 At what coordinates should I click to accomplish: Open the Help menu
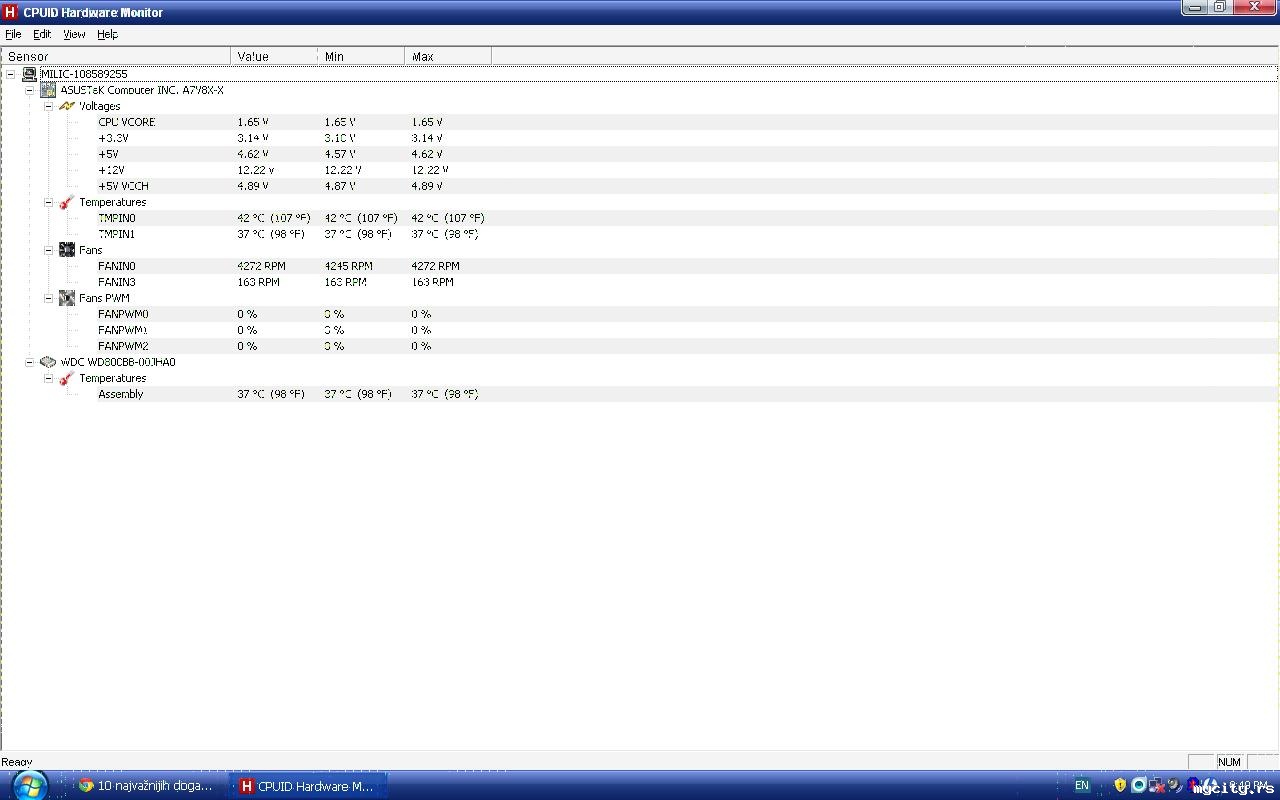click(x=107, y=34)
